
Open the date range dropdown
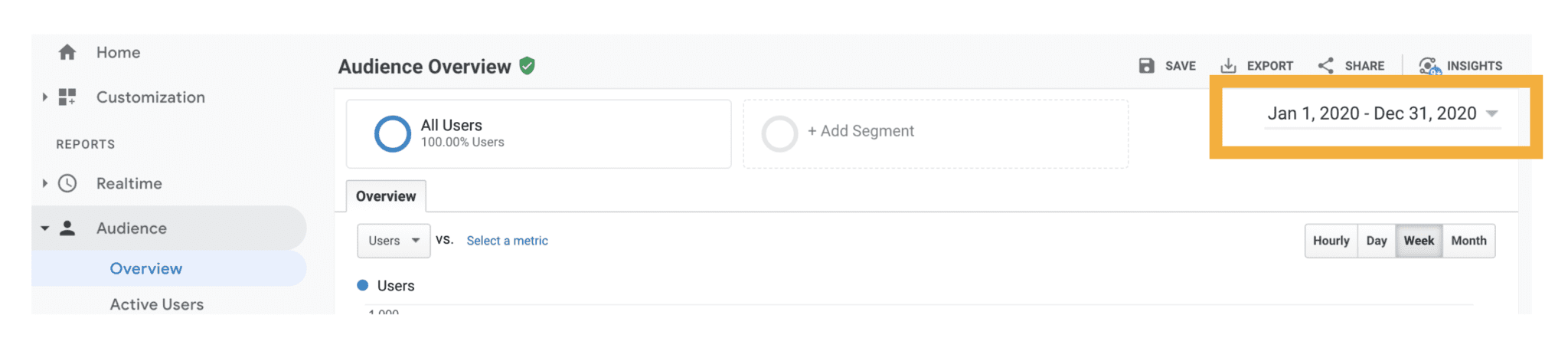pos(1382,114)
